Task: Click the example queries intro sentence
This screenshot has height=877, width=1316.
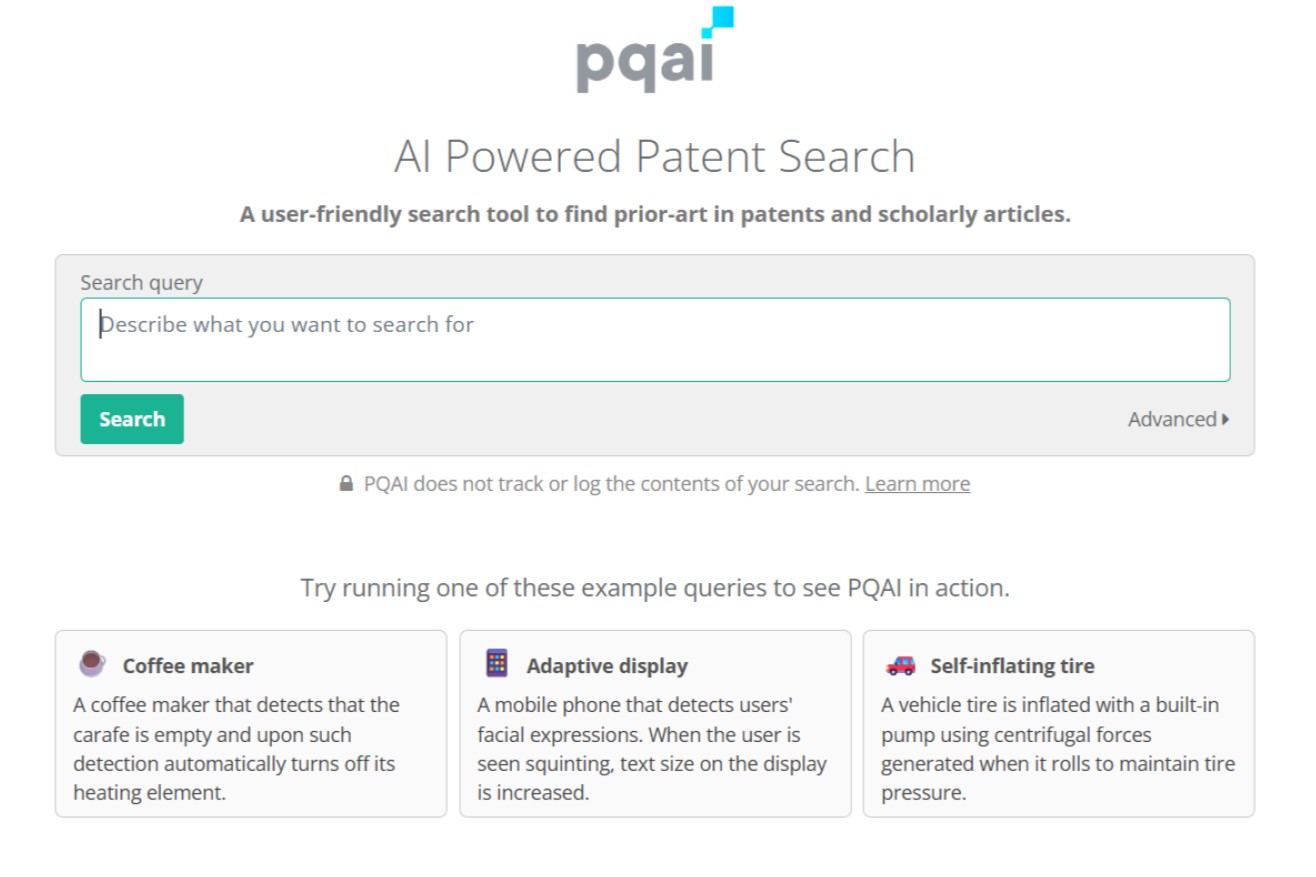Action: point(655,588)
